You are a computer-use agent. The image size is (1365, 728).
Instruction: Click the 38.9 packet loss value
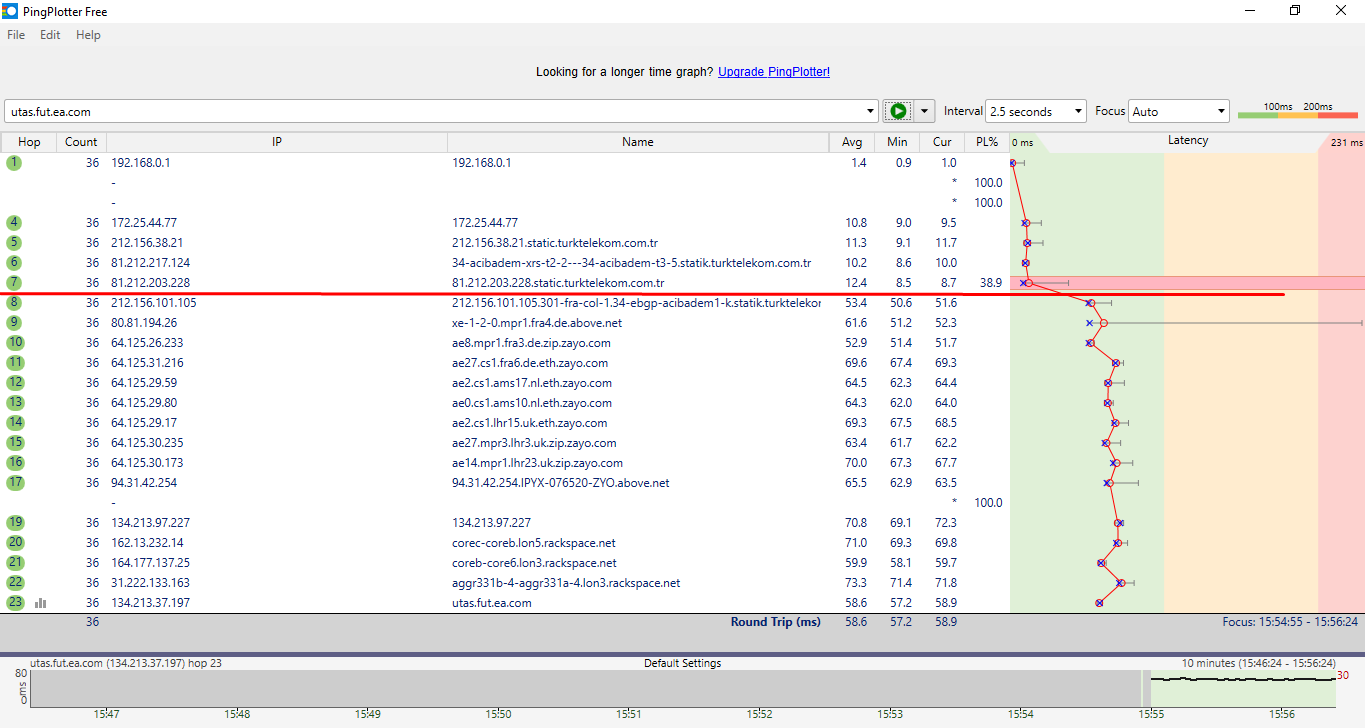click(x=991, y=283)
